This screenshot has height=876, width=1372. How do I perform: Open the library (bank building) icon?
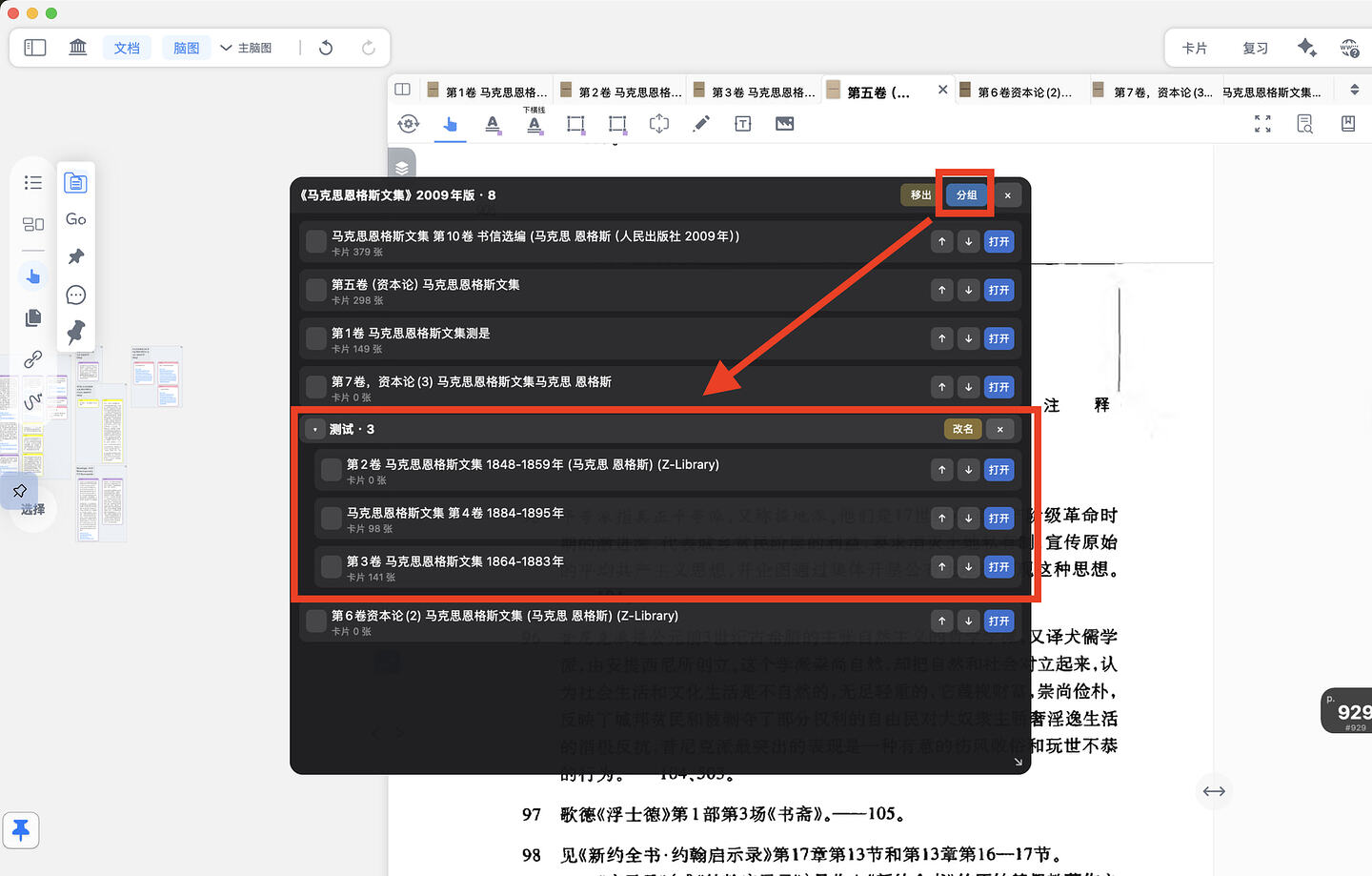click(78, 48)
